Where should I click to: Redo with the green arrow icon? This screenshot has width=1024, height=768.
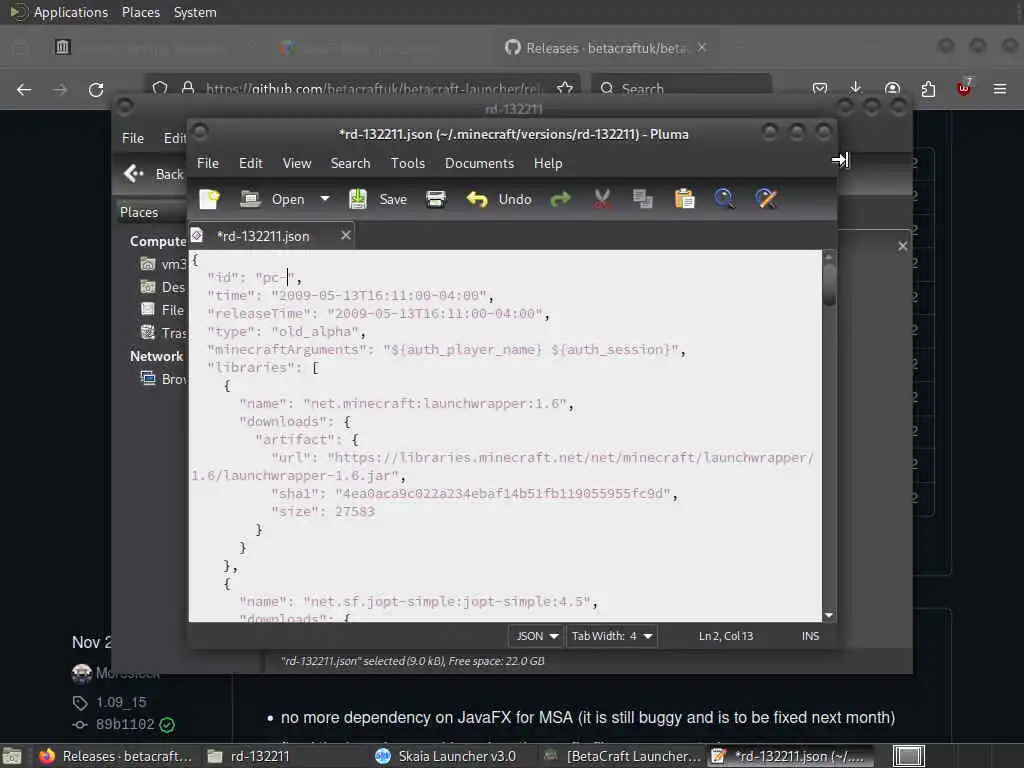pos(560,199)
